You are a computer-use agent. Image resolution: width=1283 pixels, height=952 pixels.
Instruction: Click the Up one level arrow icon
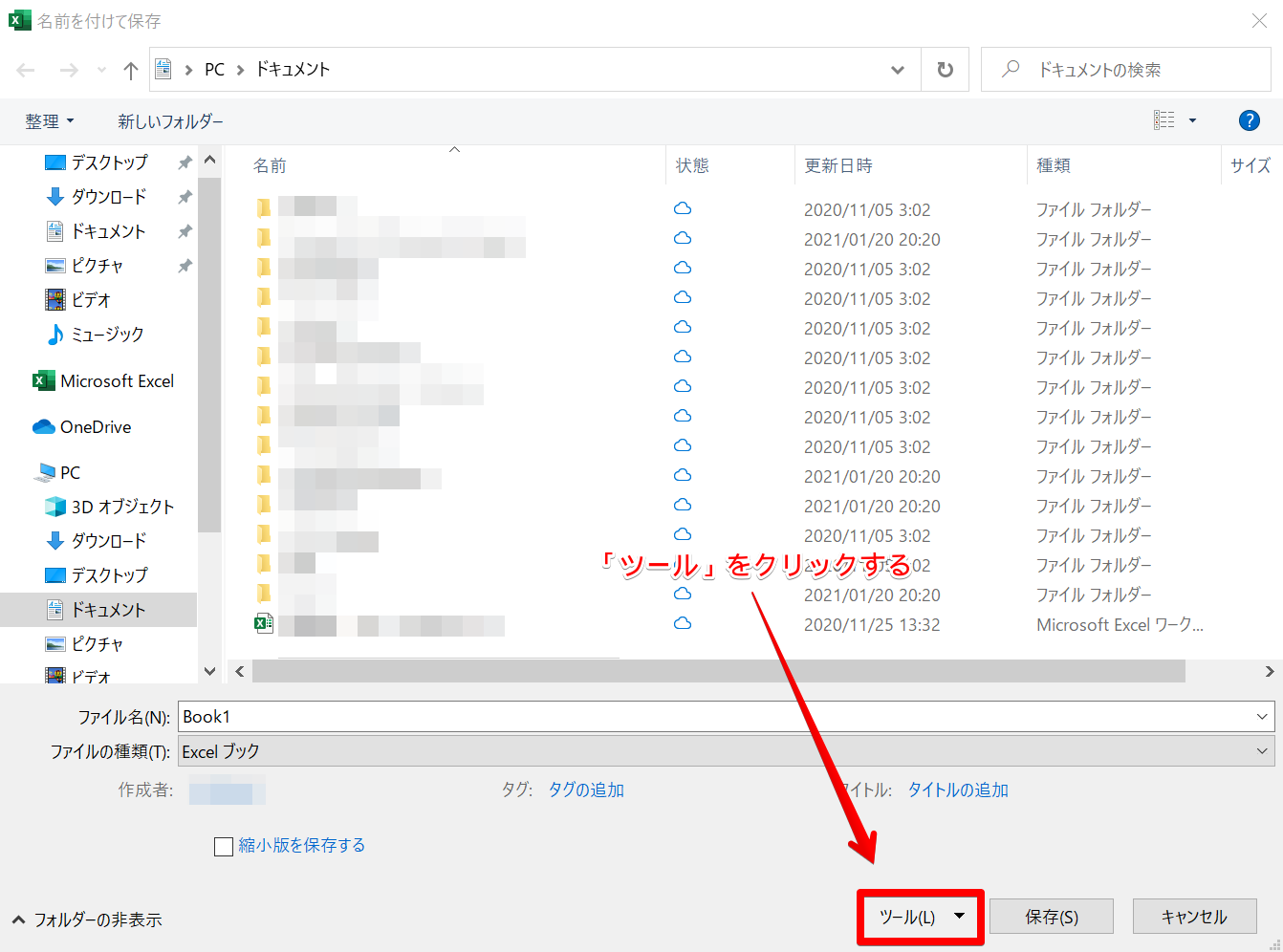tap(131, 70)
